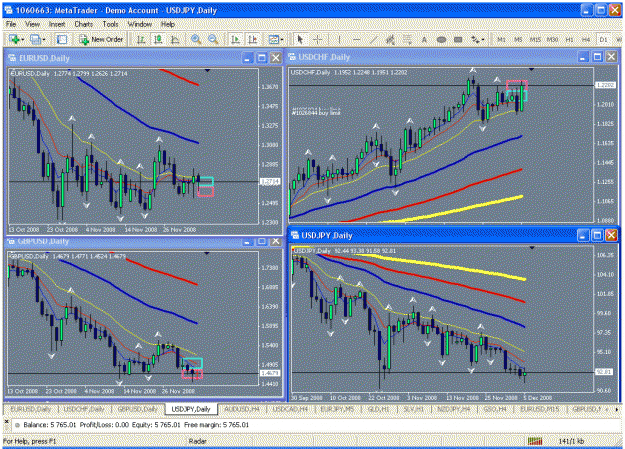The height and width of the screenshot is (449, 625).
Task: Switch timeframe to H4
Action: coord(586,39)
